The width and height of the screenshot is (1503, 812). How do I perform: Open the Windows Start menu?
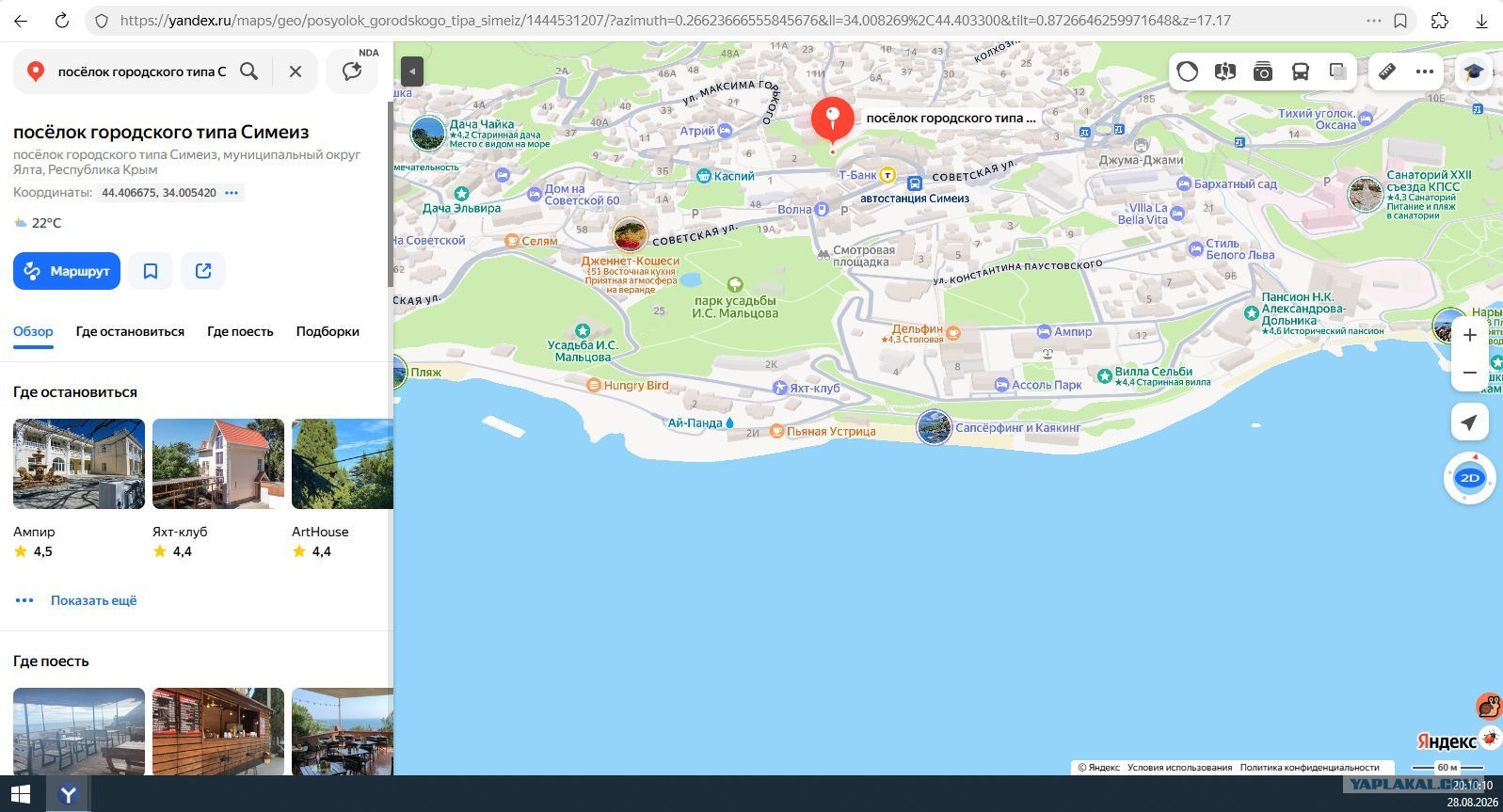point(21,794)
